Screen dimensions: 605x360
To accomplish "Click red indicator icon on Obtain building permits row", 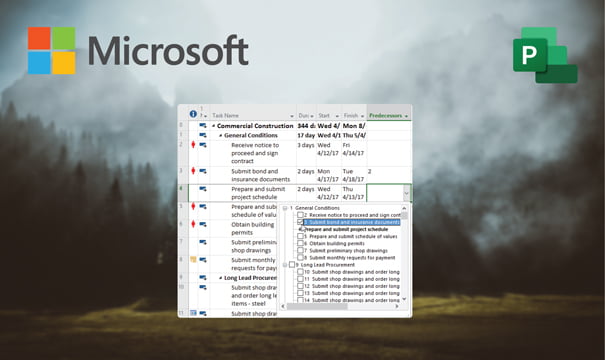I will point(193,224).
